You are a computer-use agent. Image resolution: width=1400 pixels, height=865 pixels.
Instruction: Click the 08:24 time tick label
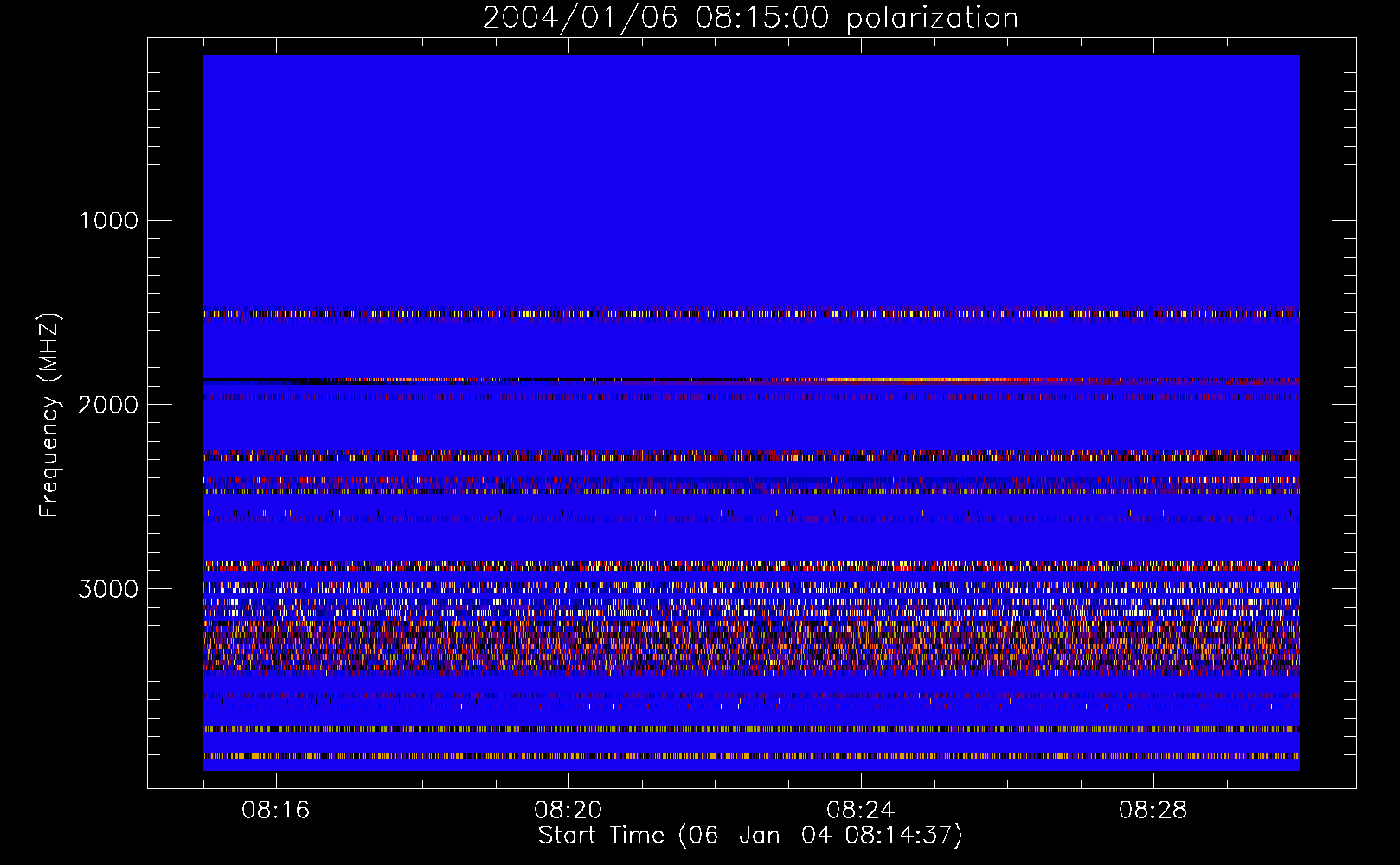point(861,811)
